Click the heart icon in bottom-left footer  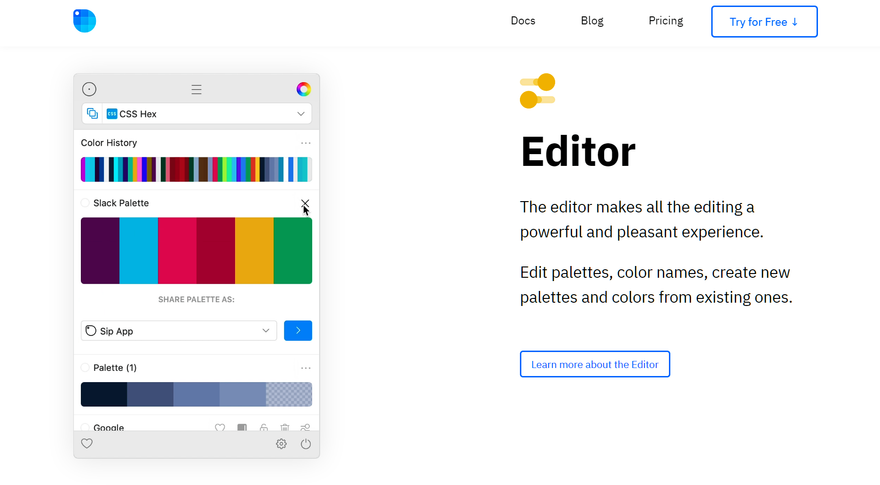click(x=87, y=443)
